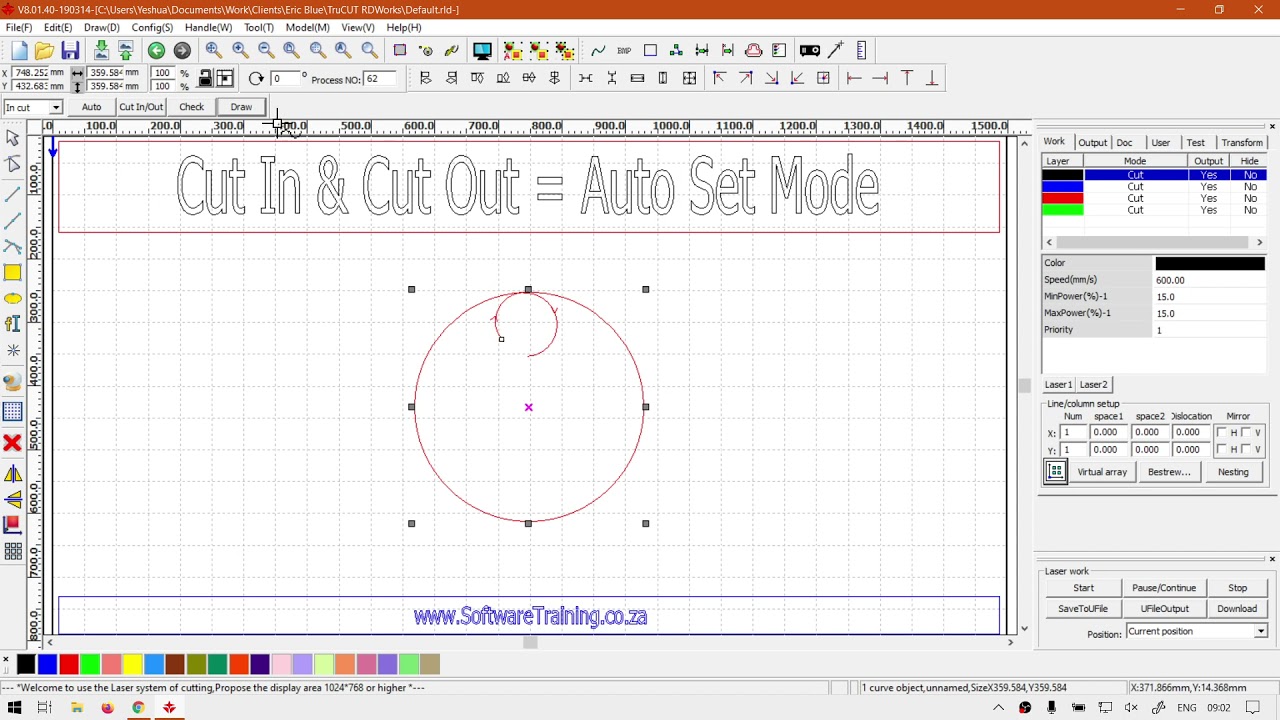This screenshot has width=1280, height=720.
Task: Open the Preview monitor icon
Action: (482, 51)
